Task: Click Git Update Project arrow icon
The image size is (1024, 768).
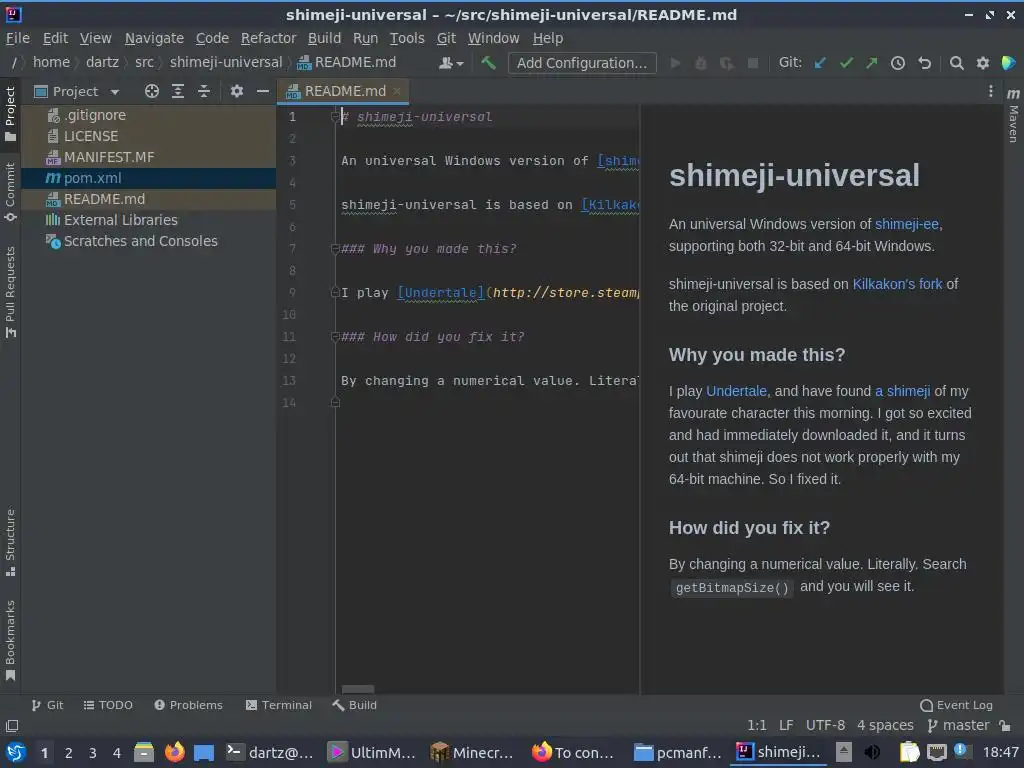Action: (820, 63)
